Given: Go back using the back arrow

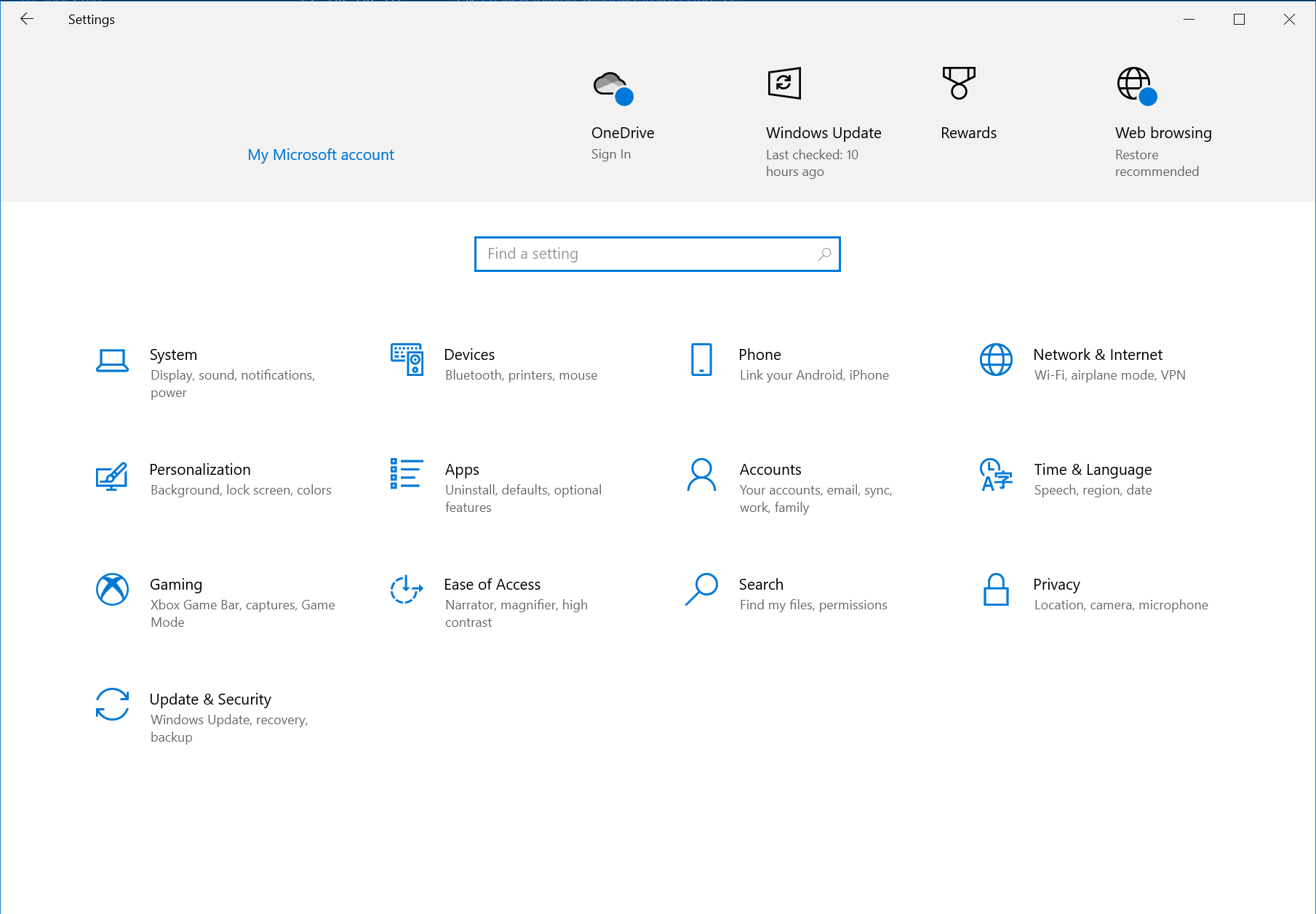Looking at the screenshot, I should click(x=27, y=20).
